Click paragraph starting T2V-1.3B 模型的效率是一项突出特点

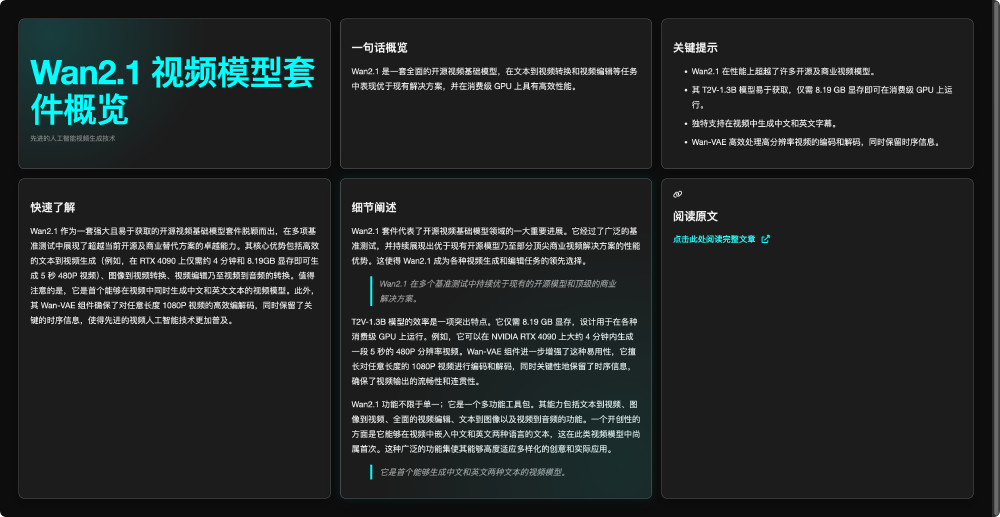[x=495, y=351]
